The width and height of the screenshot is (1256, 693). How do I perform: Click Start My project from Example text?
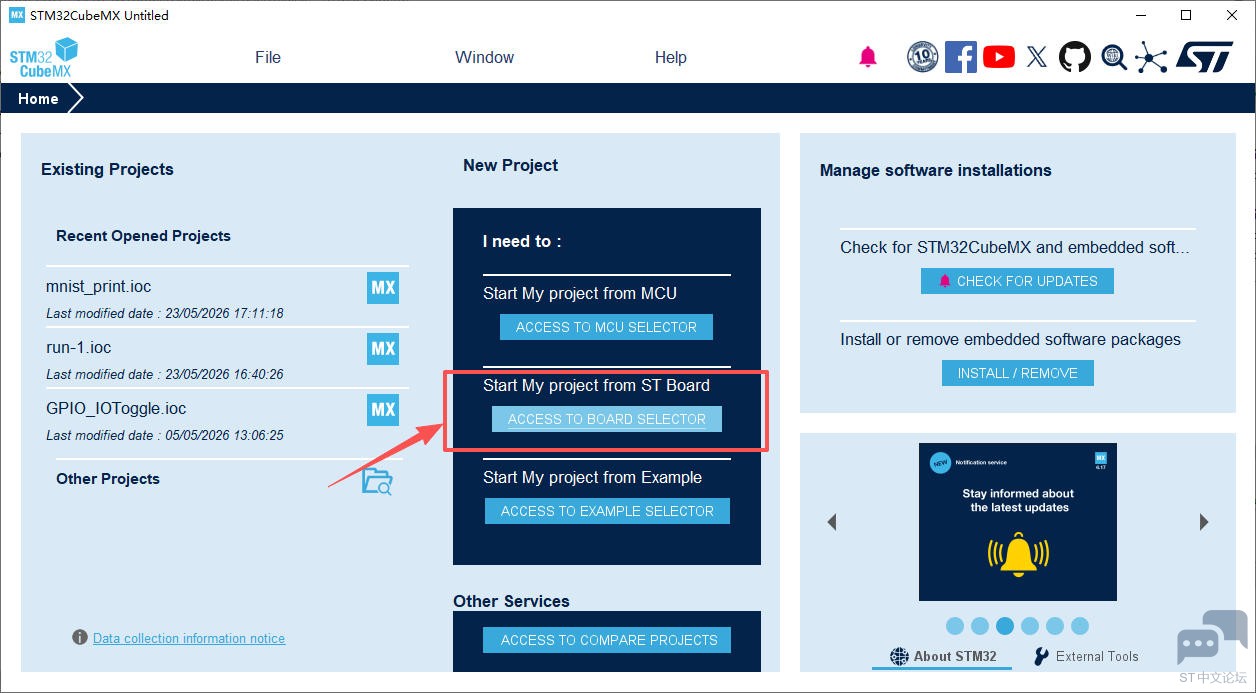tap(592, 477)
